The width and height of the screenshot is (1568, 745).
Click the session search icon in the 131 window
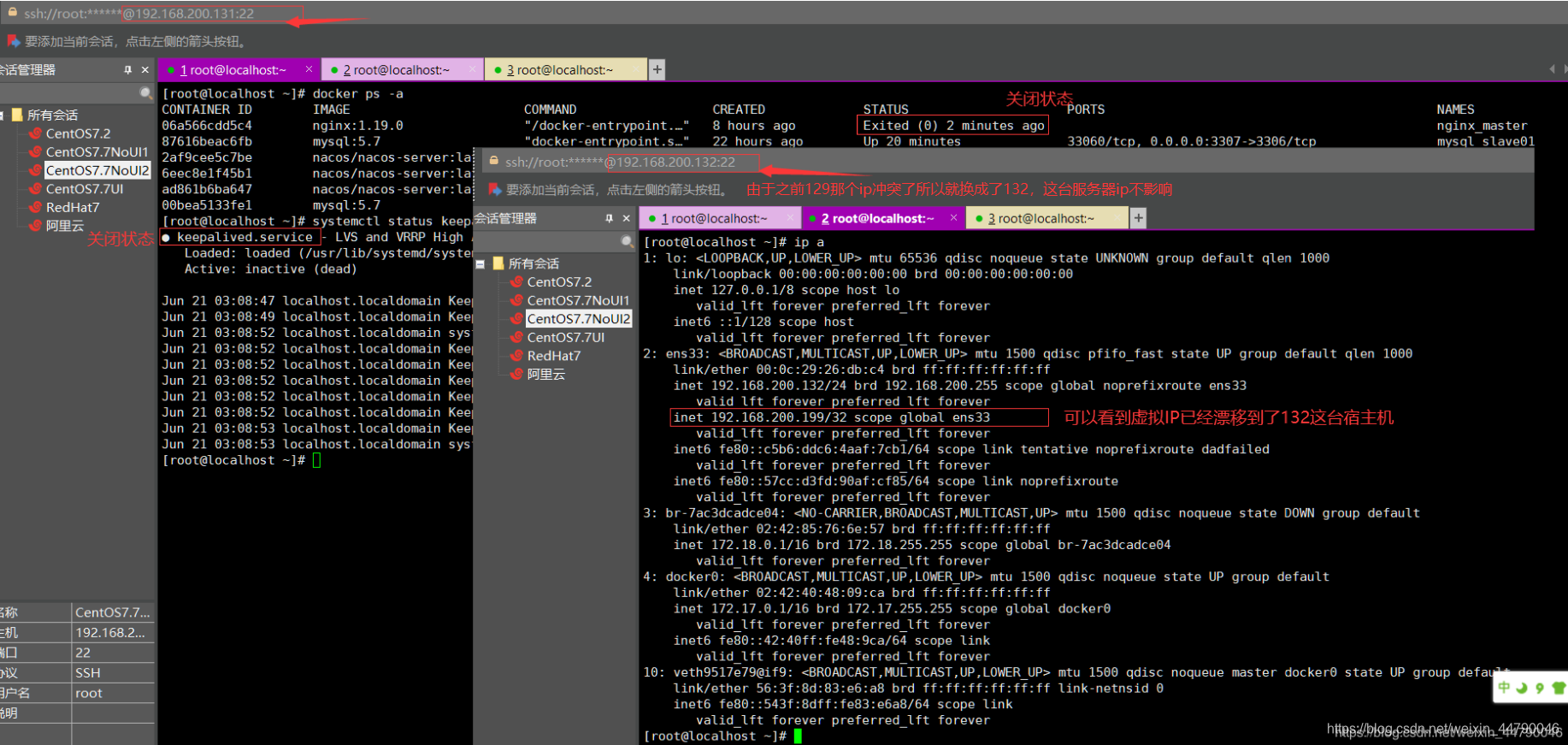pyautogui.click(x=145, y=92)
